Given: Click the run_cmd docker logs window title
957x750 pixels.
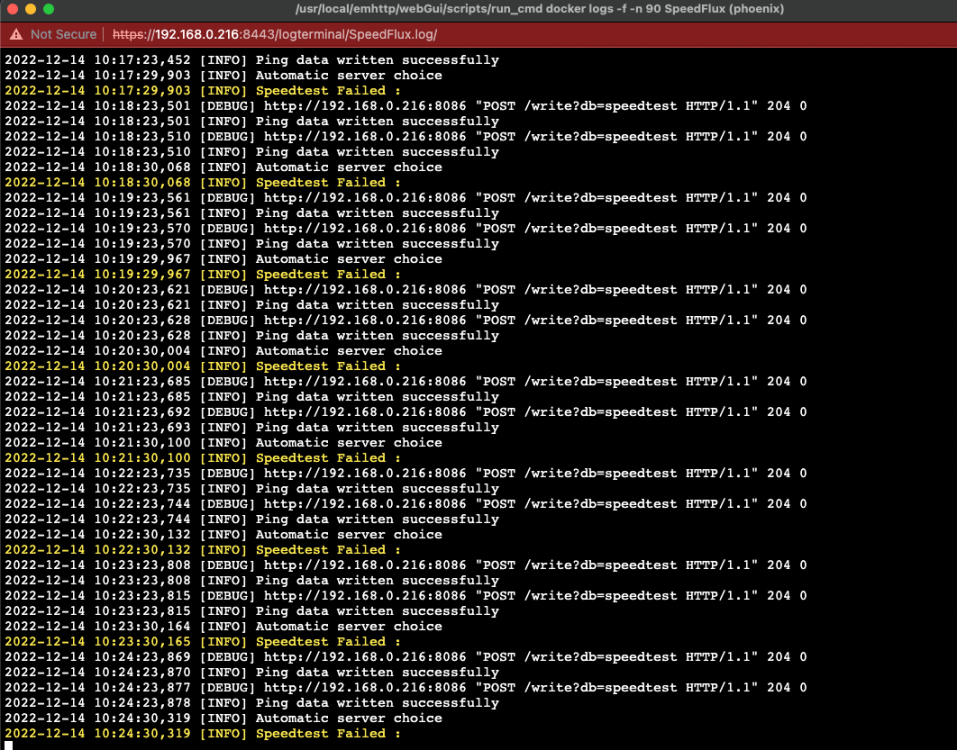Looking at the screenshot, I should click(x=540, y=9).
